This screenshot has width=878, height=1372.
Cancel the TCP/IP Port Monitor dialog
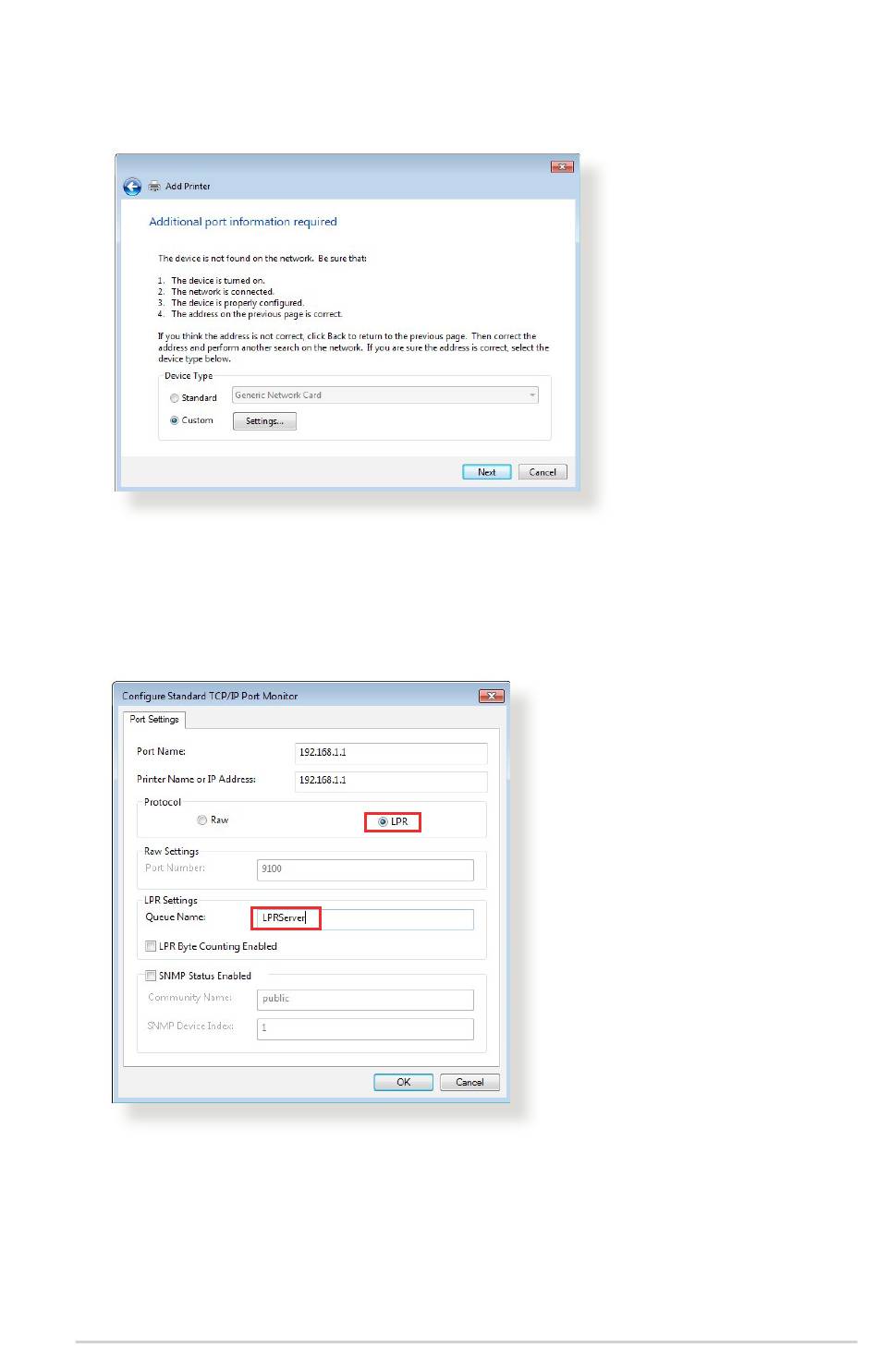click(469, 1082)
